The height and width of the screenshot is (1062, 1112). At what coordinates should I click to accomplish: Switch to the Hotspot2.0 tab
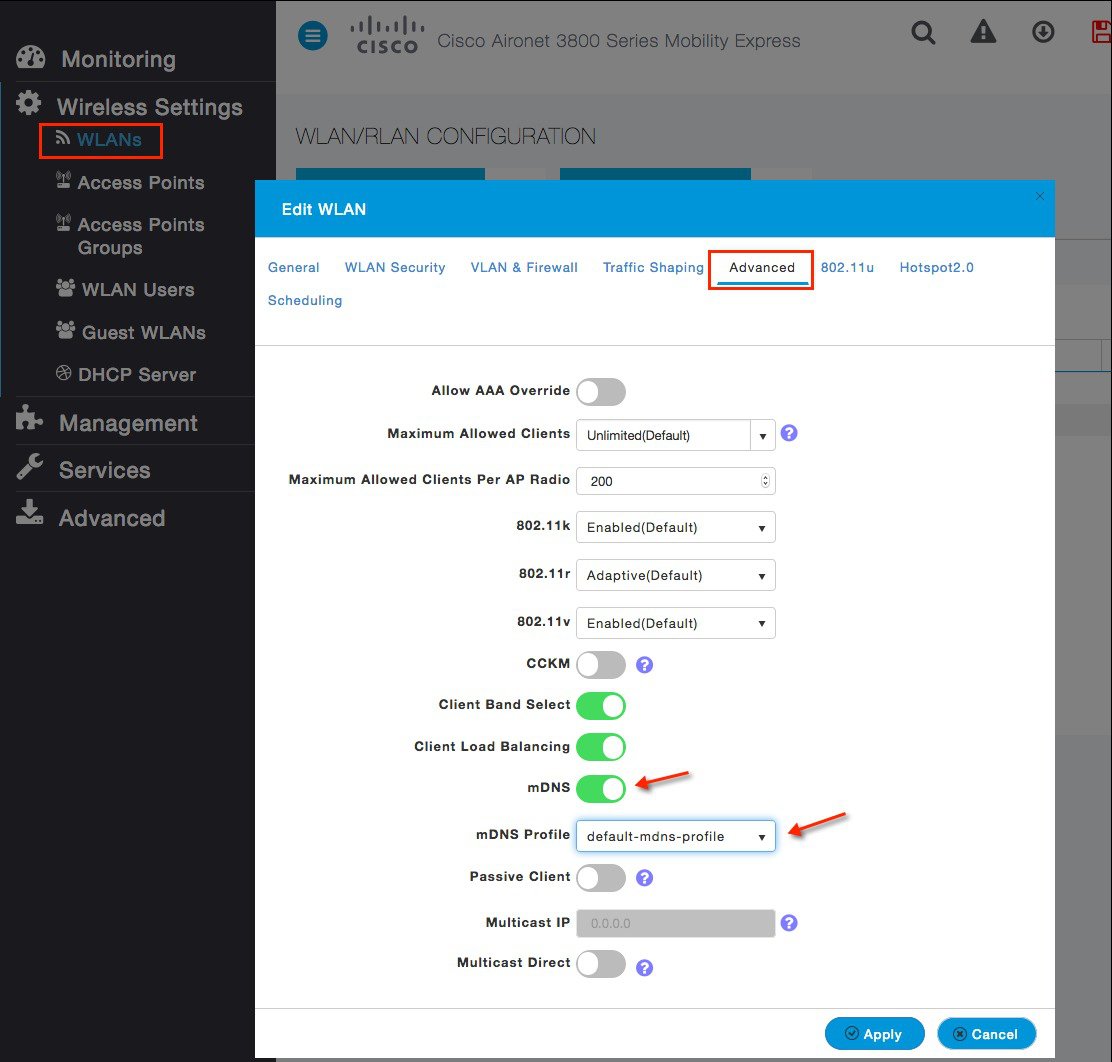pos(936,267)
